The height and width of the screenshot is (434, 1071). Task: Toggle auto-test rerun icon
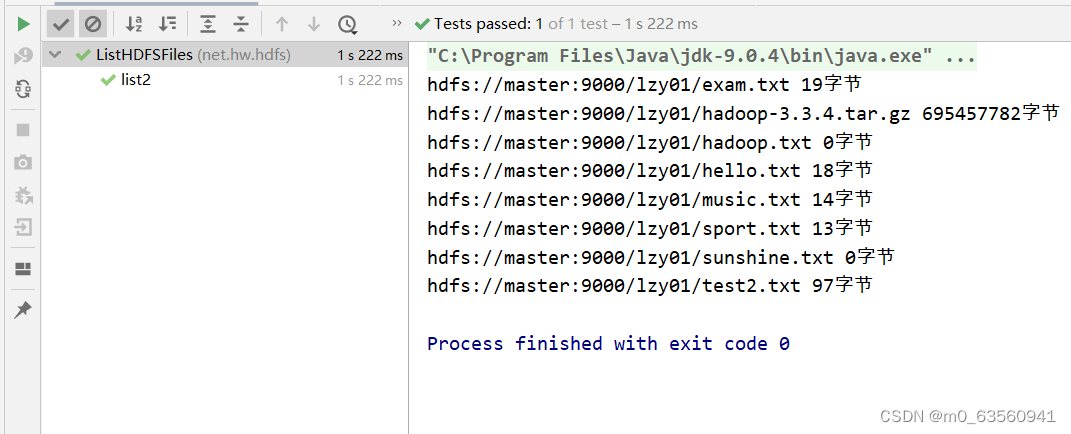23,89
